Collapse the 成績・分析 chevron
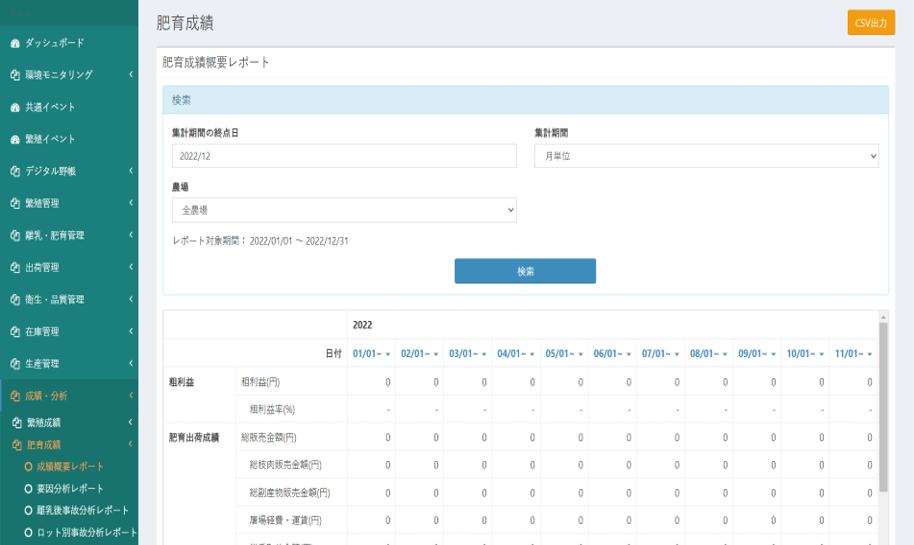914x545 pixels. [x=131, y=395]
